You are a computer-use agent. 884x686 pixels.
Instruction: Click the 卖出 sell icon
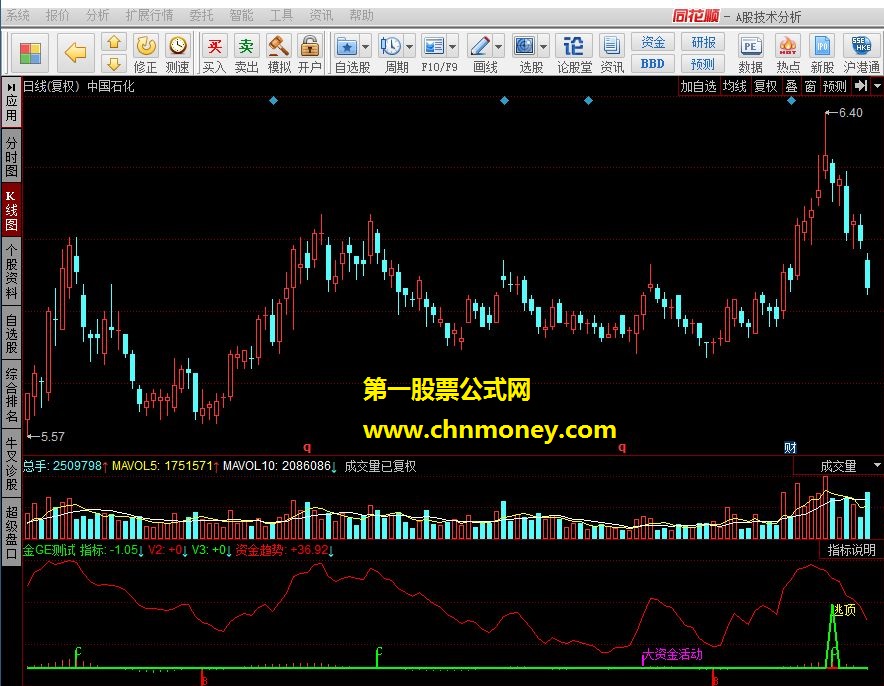point(246,46)
